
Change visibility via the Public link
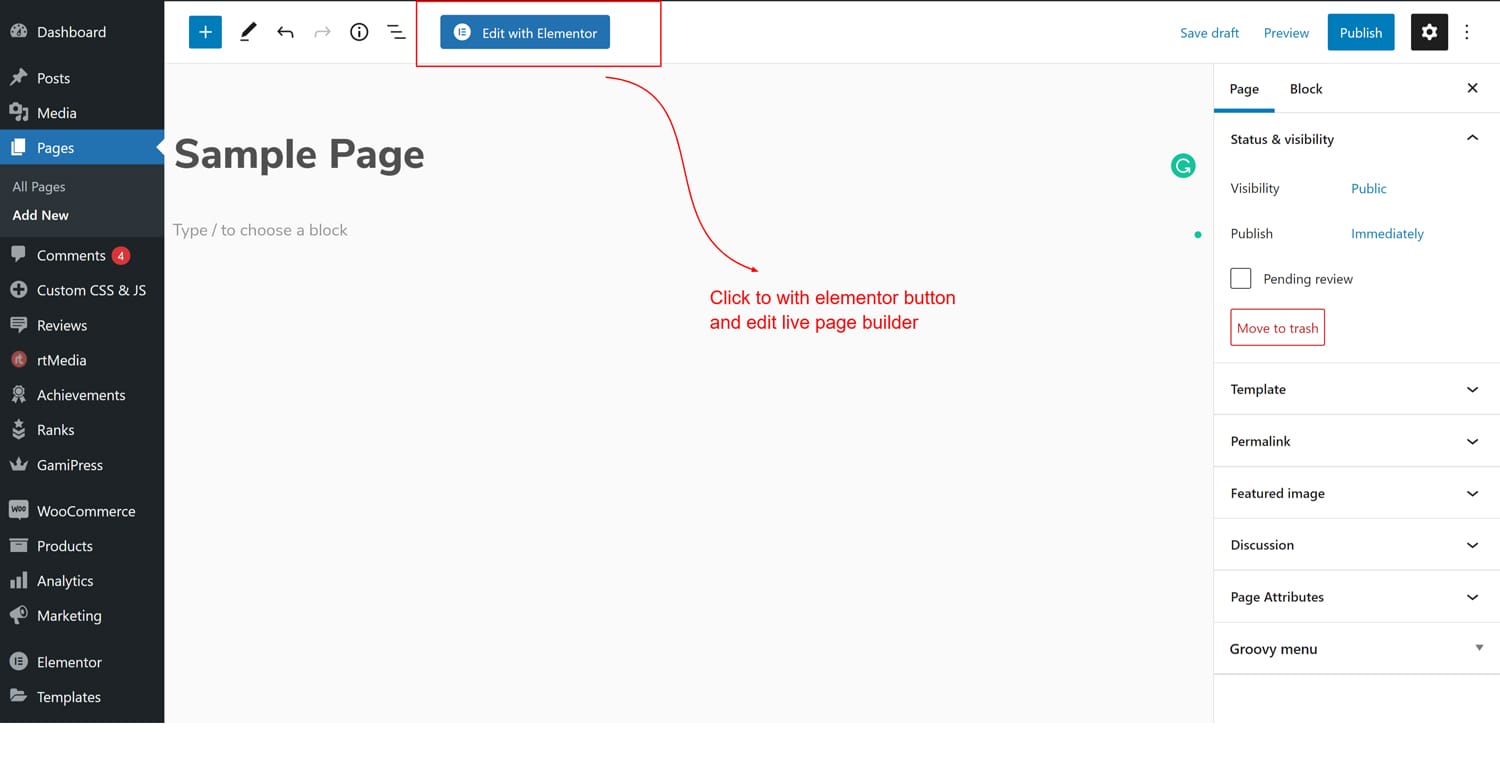click(x=1368, y=188)
